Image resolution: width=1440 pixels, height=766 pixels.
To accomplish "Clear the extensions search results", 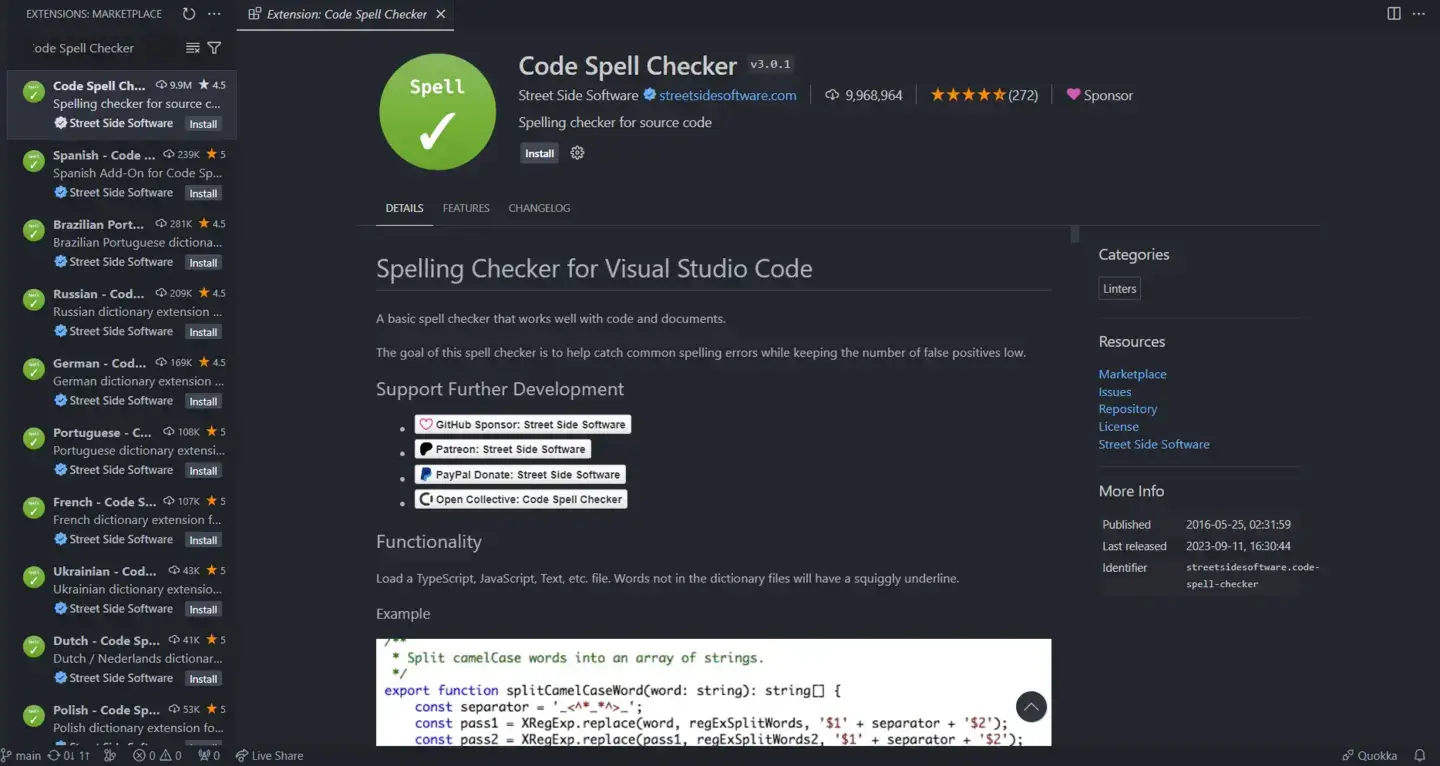I will pyautogui.click(x=193, y=48).
